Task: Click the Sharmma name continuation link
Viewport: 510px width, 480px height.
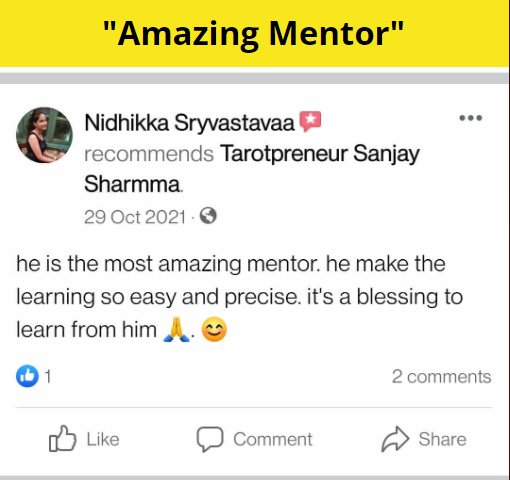Action: click(132, 184)
